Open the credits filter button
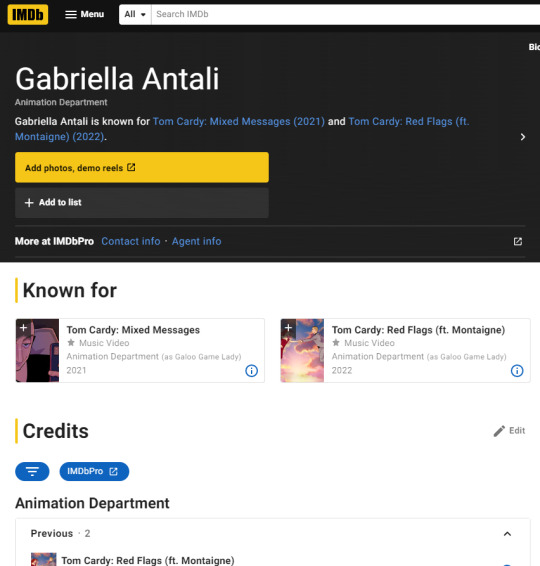540x566 pixels. click(32, 471)
